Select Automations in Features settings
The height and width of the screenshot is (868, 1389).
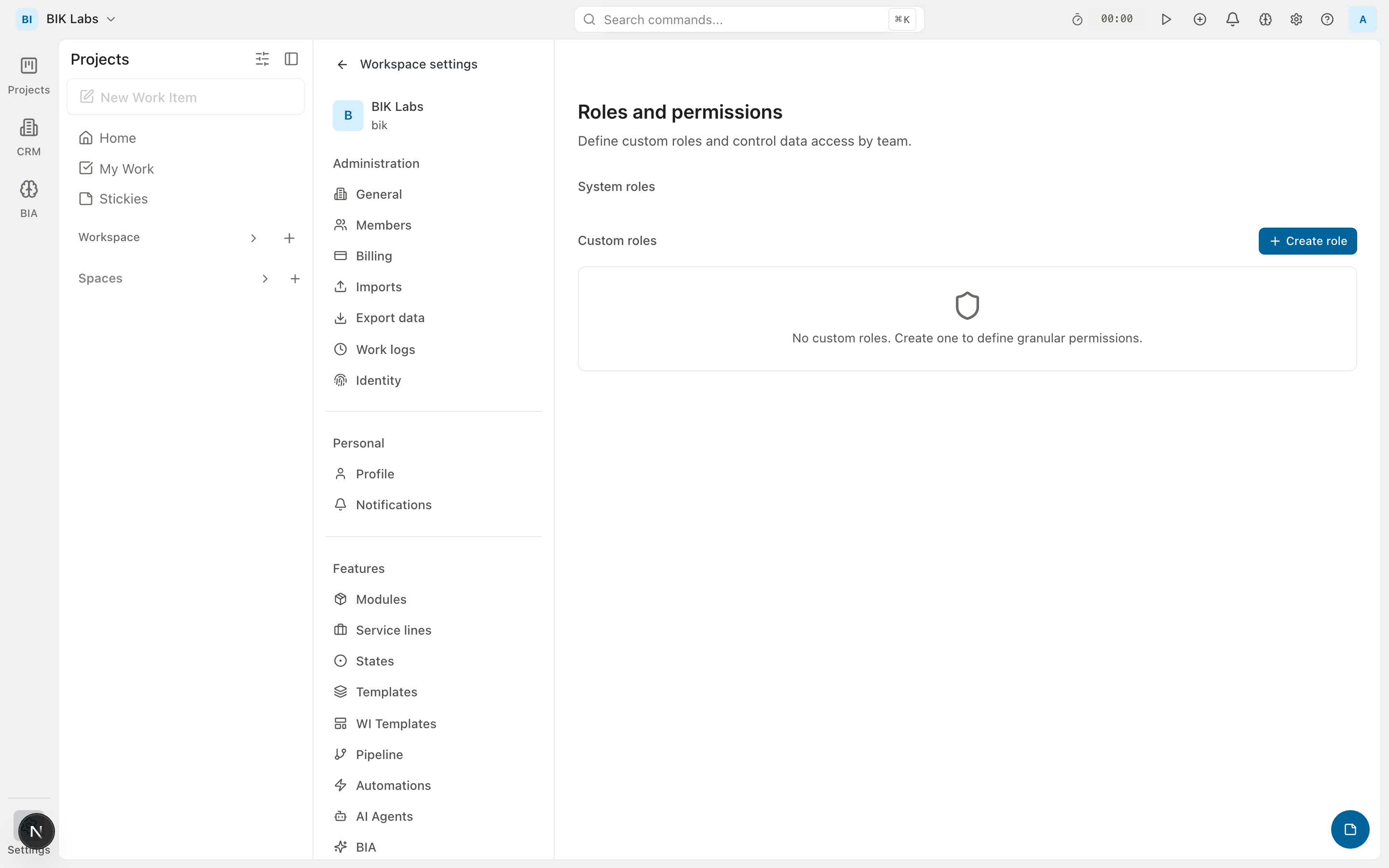pos(393,786)
